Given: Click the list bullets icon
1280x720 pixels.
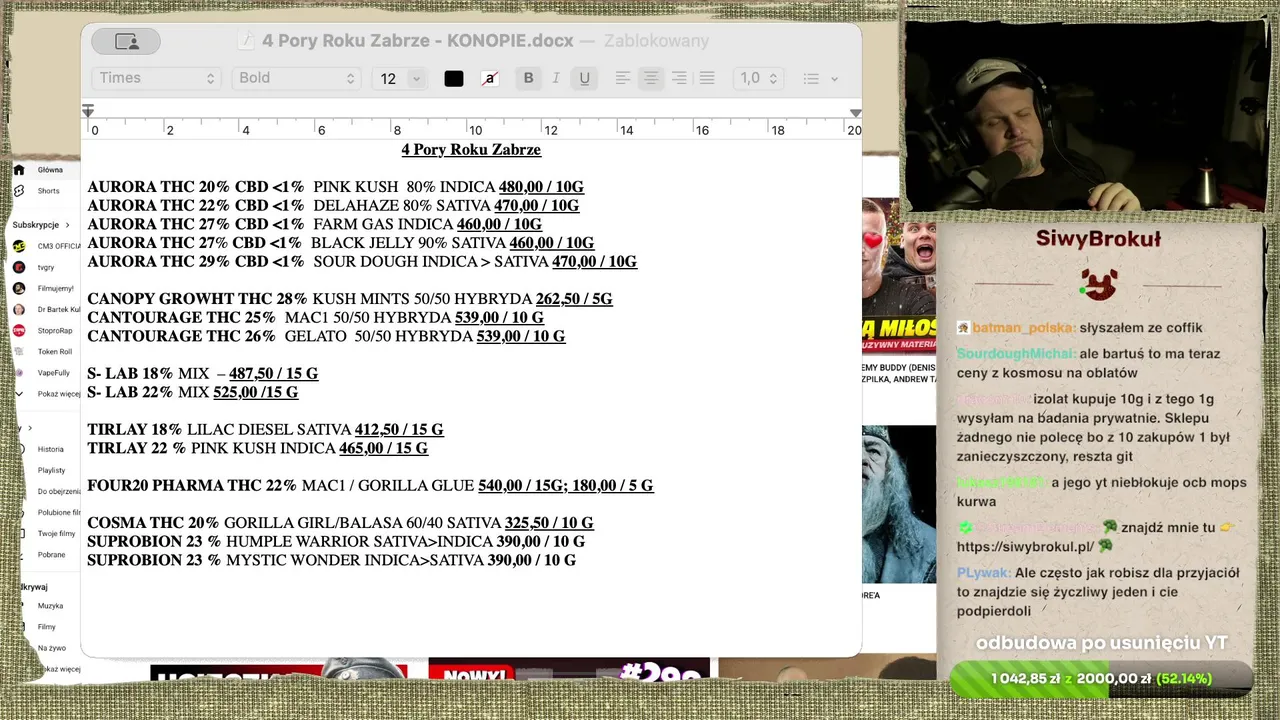Looking at the screenshot, I should pos(811,78).
